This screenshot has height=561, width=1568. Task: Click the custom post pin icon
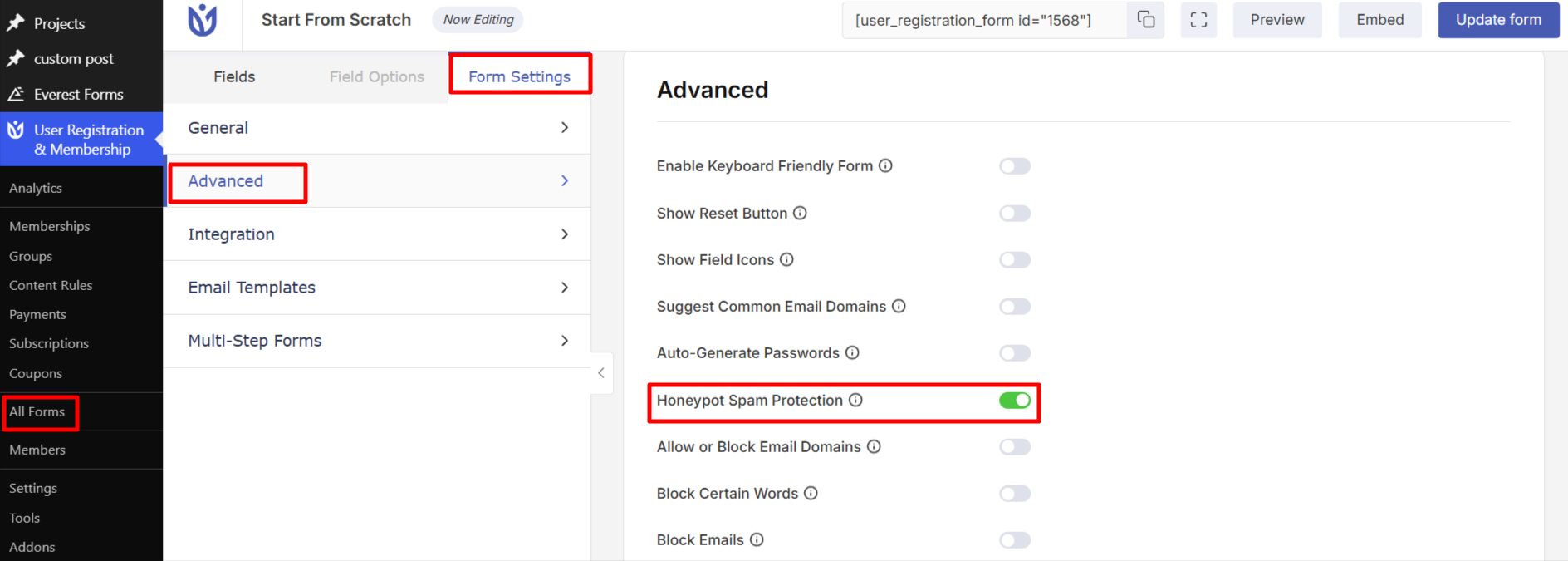pos(16,58)
